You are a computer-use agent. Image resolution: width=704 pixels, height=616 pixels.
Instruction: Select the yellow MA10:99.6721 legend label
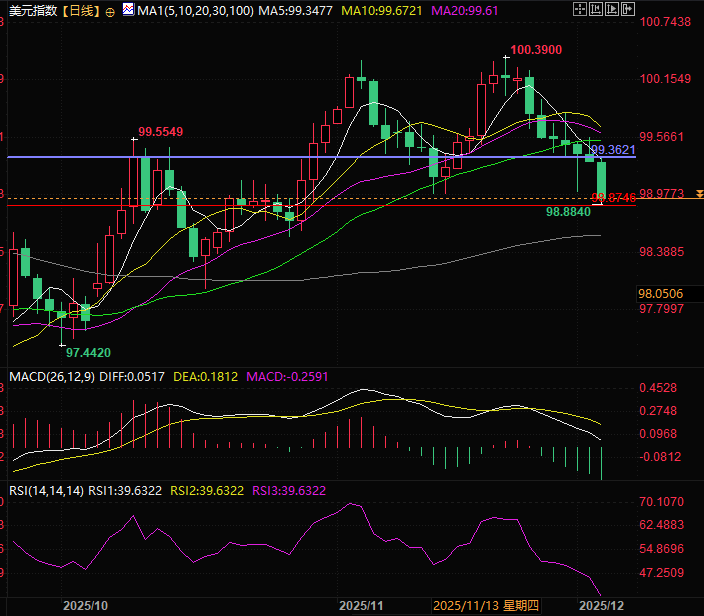click(x=377, y=11)
